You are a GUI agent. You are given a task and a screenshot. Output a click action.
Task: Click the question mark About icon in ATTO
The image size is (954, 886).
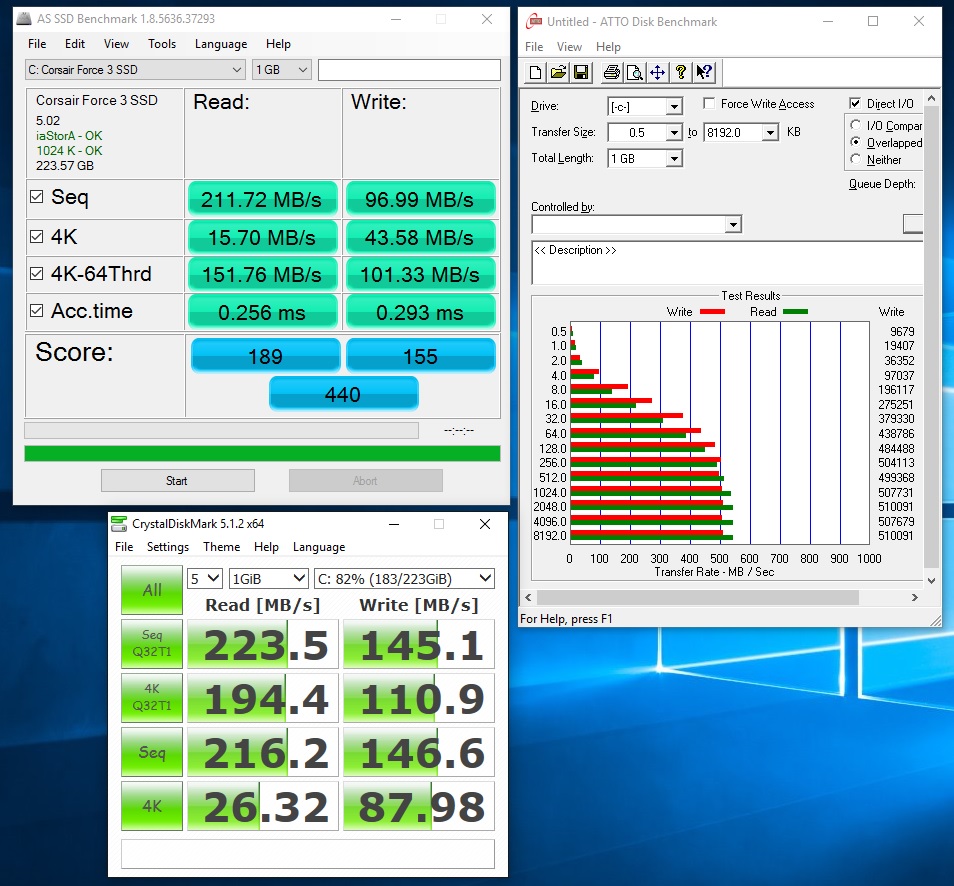681,72
